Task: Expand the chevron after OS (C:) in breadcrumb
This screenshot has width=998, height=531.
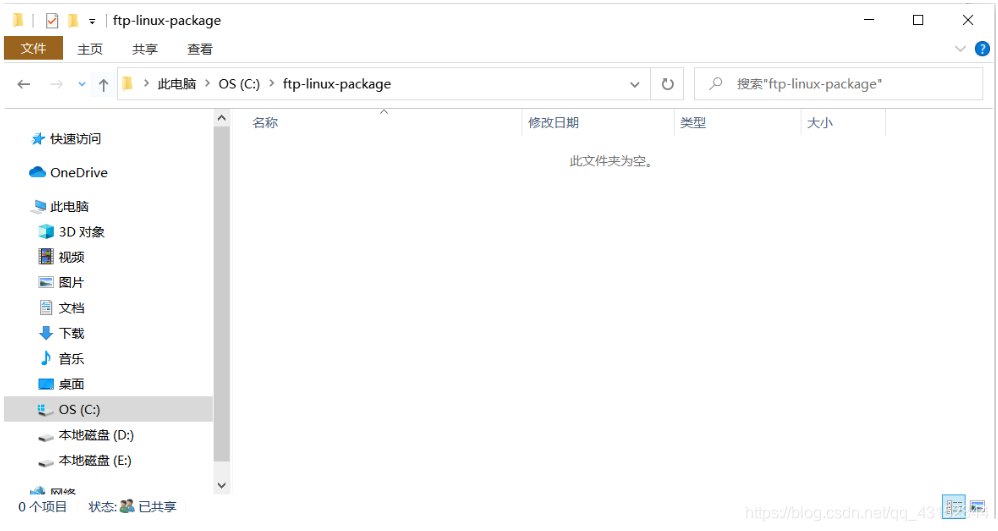Action: [272, 83]
